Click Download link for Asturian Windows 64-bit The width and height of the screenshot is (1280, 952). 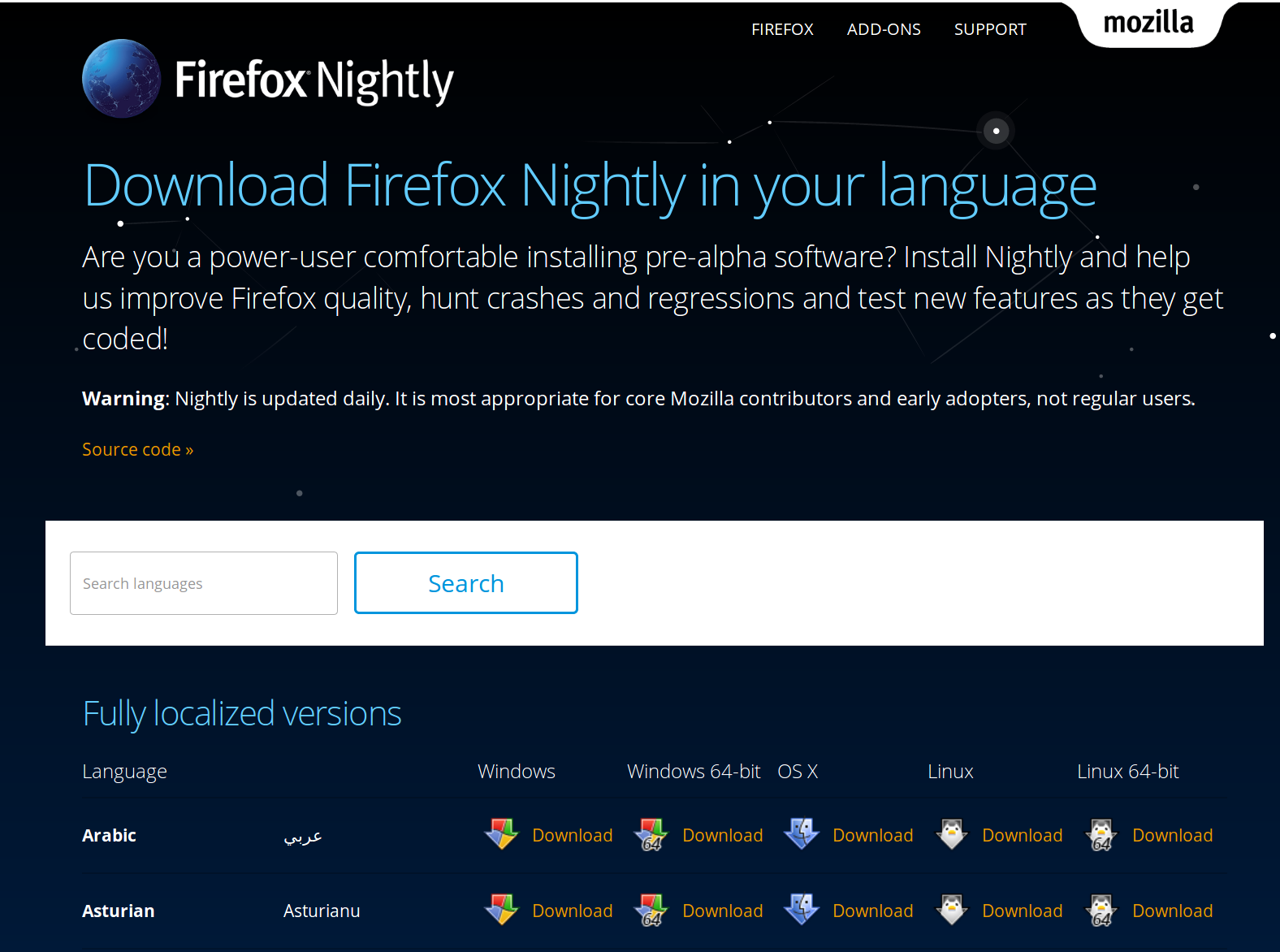(x=722, y=911)
